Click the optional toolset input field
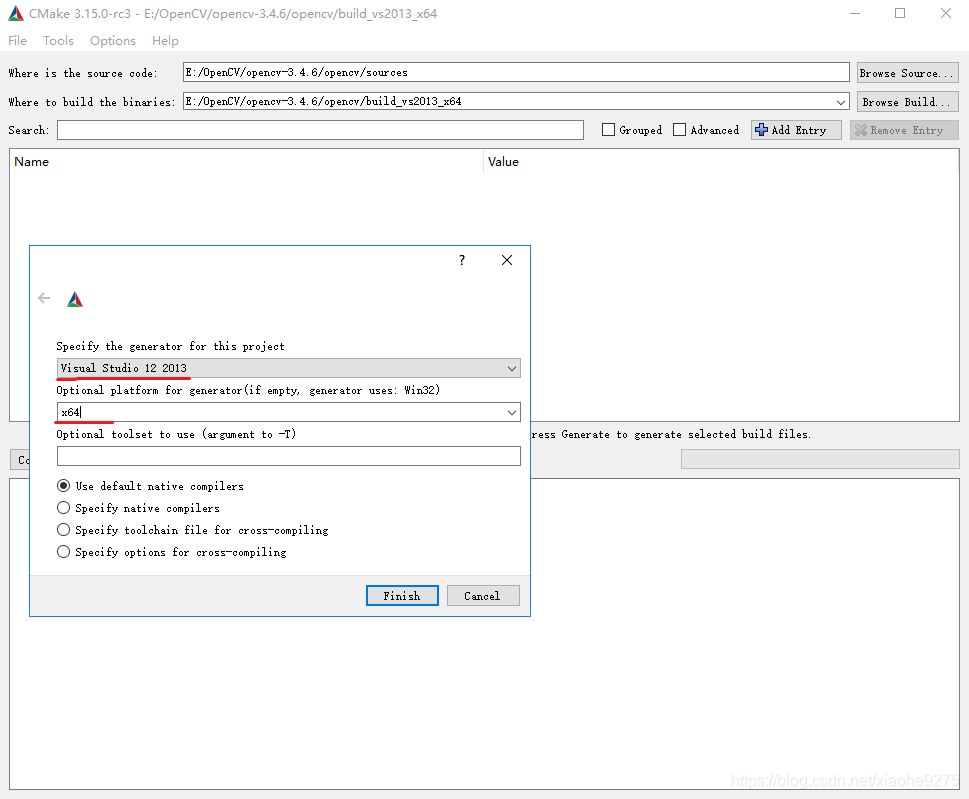 click(289, 456)
